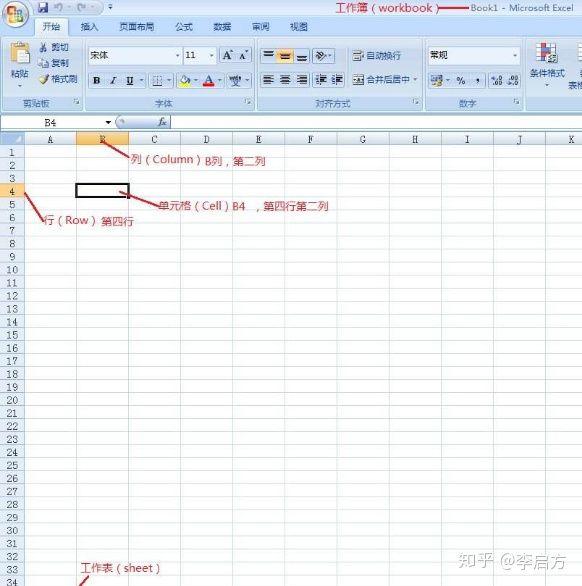This screenshot has width=582, height=586.
Task: Open the 视图 ribbon tab
Action: pos(299,27)
